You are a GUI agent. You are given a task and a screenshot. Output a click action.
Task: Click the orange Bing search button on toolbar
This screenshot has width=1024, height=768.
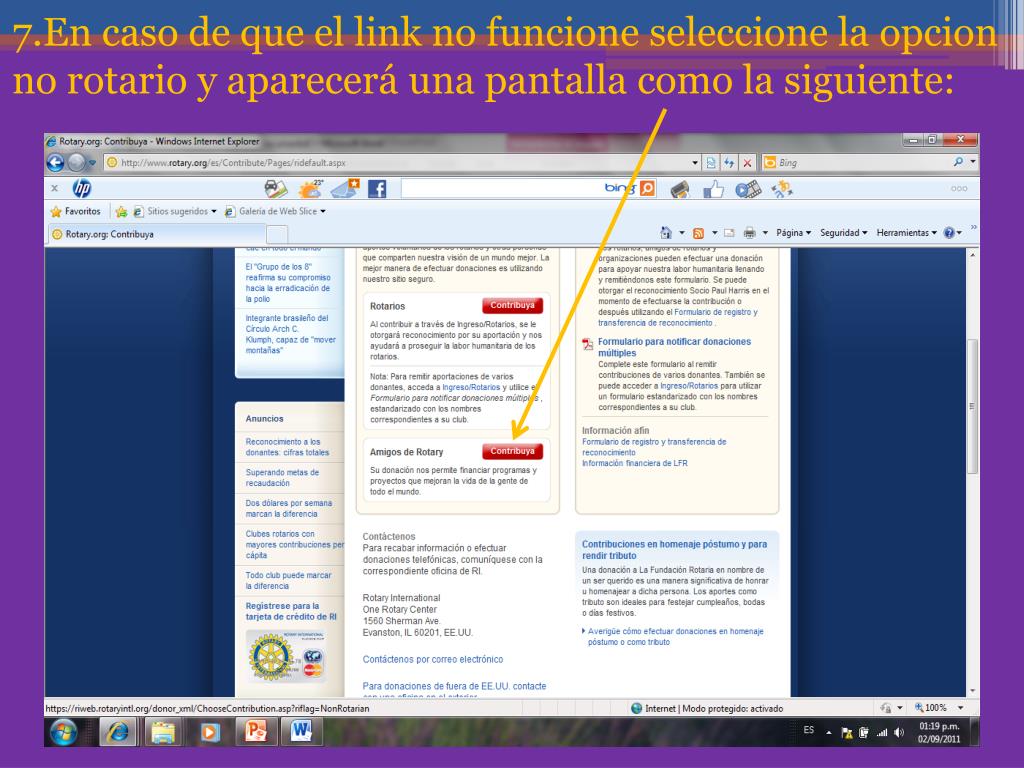pyautogui.click(x=647, y=189)
